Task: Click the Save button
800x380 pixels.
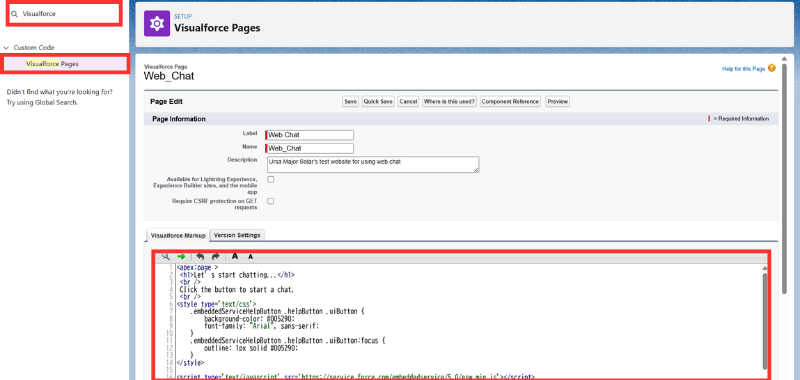Action: point(350,102)
